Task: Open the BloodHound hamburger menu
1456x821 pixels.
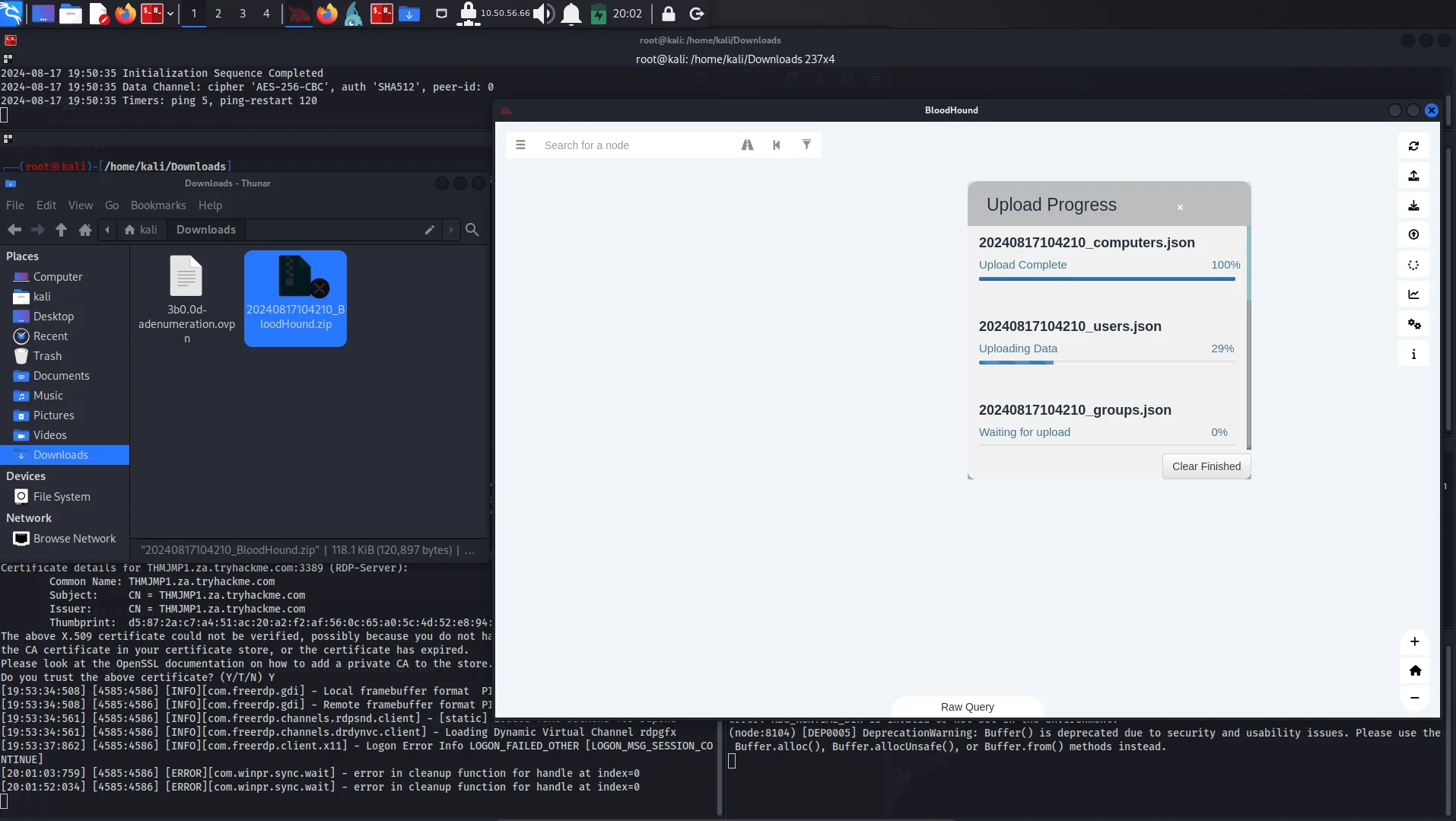Action: (x=520, y=145)
